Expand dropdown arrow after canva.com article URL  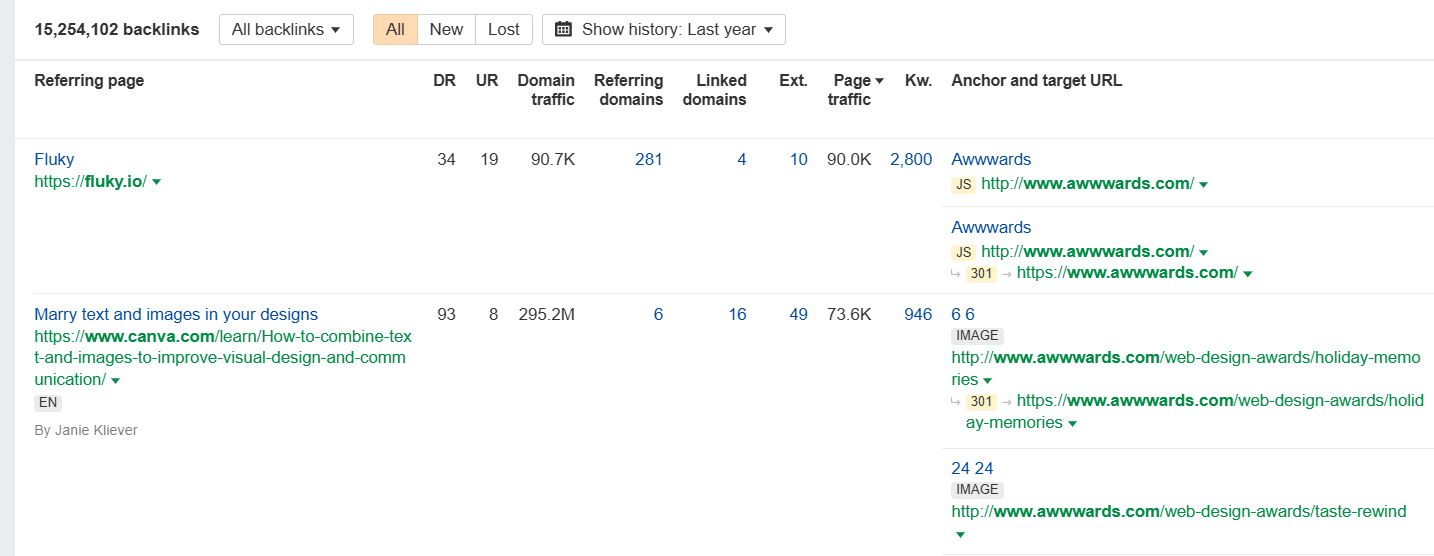click(116, 381)
